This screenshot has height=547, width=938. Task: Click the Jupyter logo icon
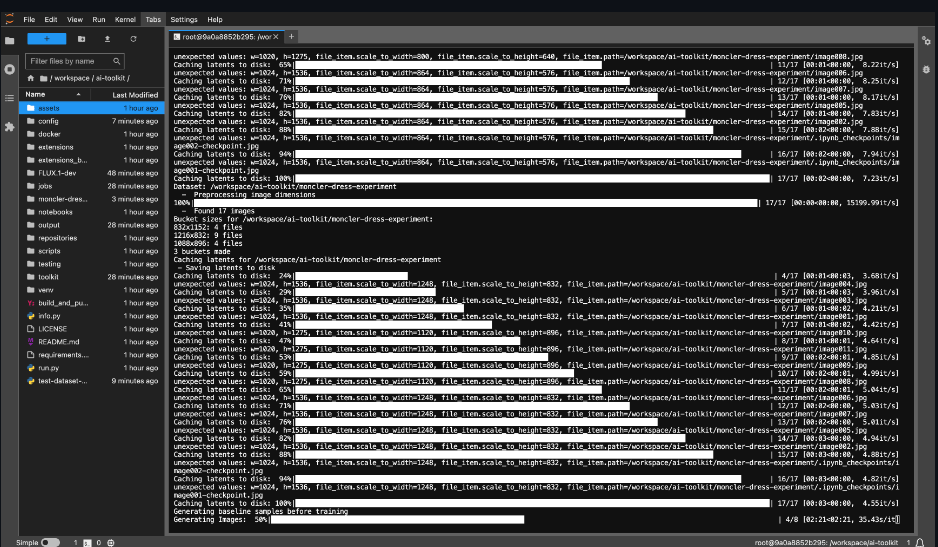point(9,19)
